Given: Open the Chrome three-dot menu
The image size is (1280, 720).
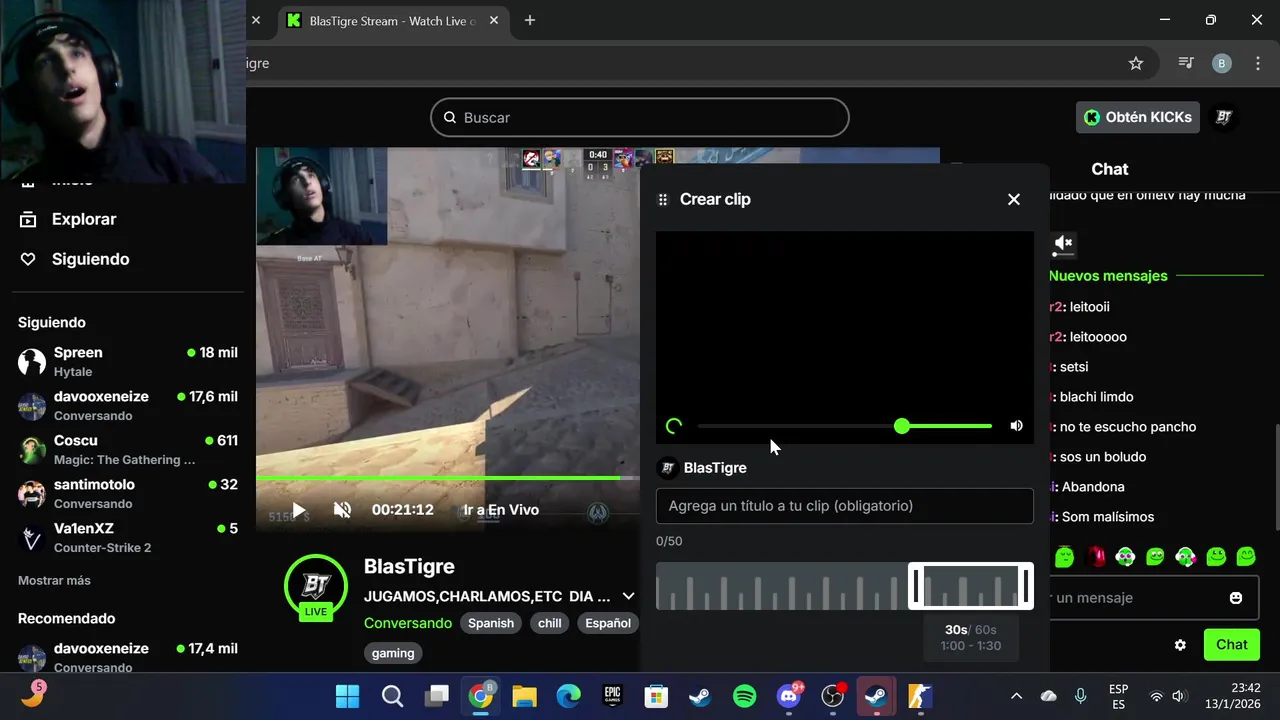Looking at the screenshot, I should point(1258,63).
